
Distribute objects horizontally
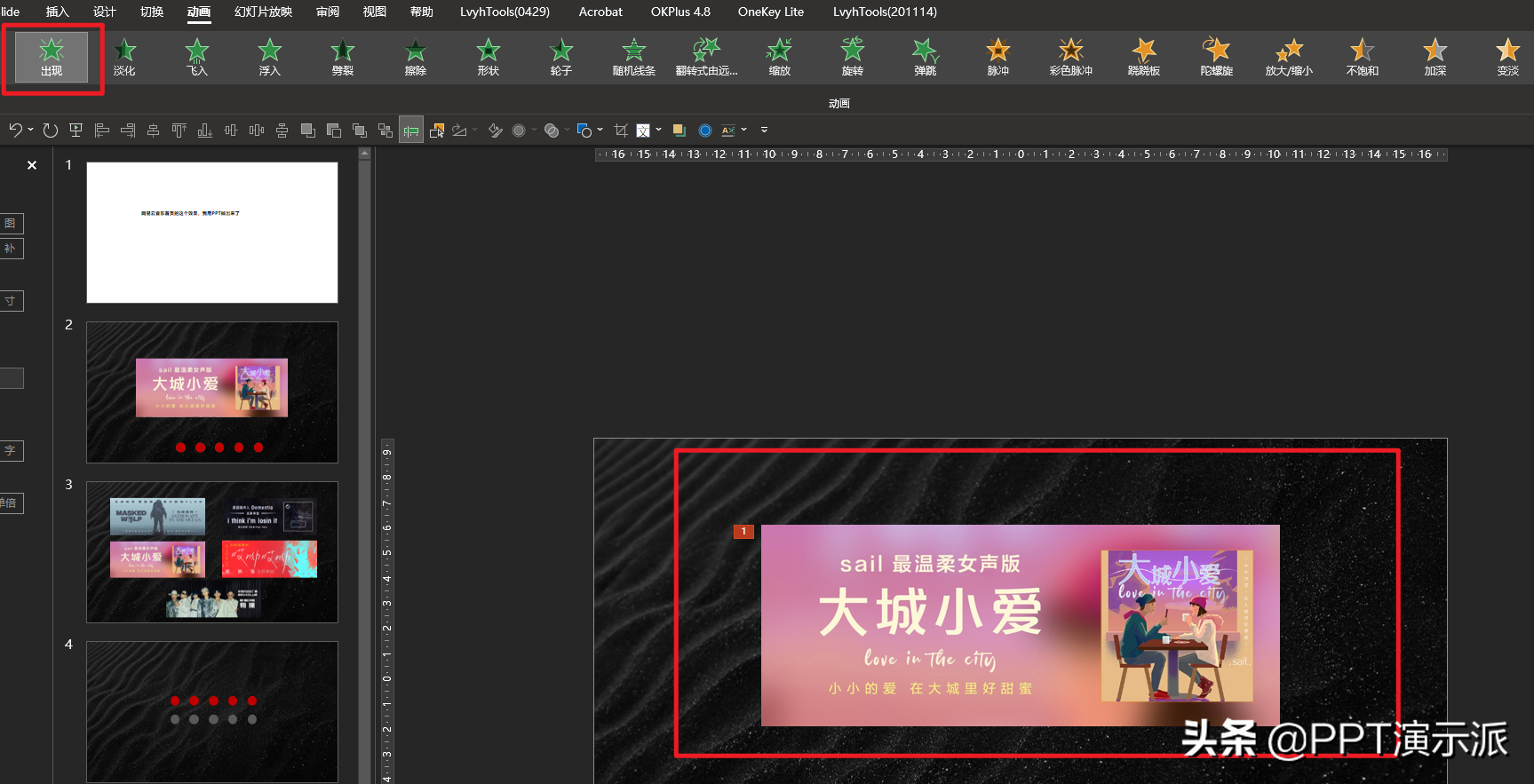click(257, 131)
